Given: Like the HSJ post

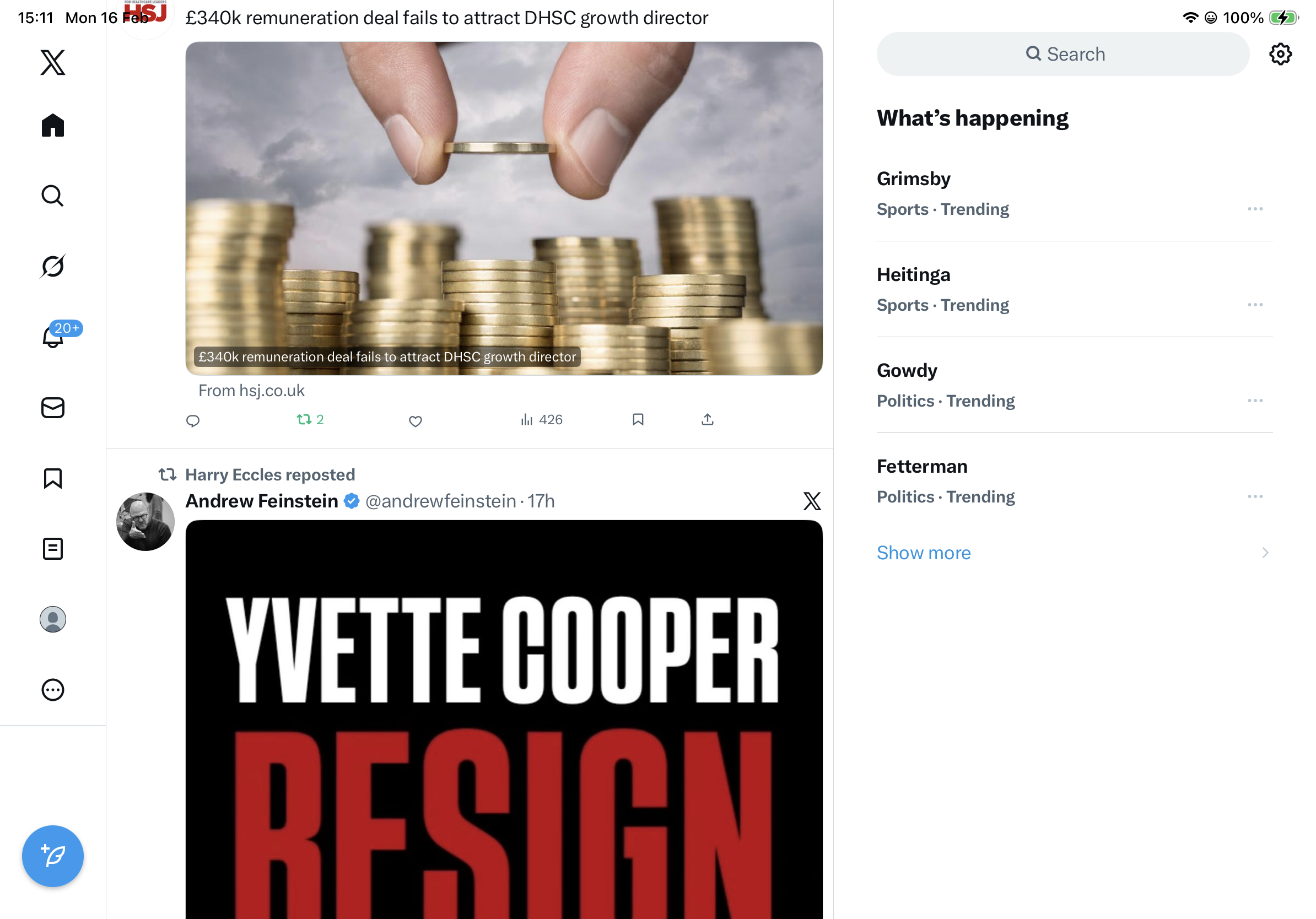Looking at the screenshot, I should point(416,421).
